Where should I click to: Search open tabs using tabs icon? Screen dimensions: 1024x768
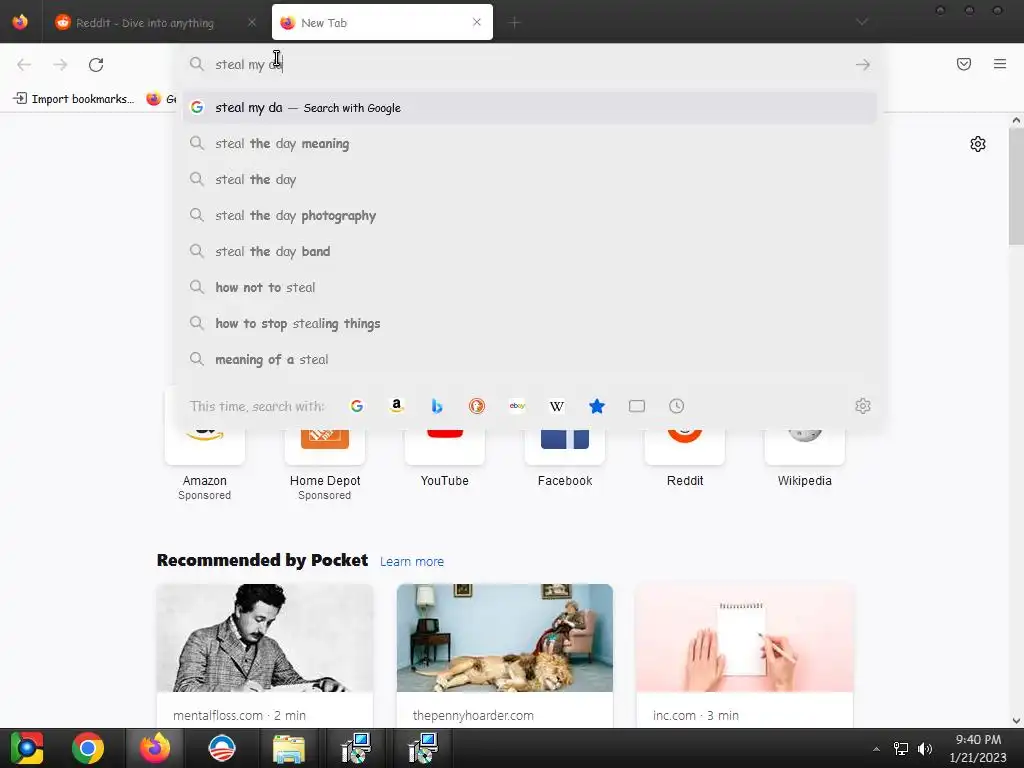tap(637, 406)
